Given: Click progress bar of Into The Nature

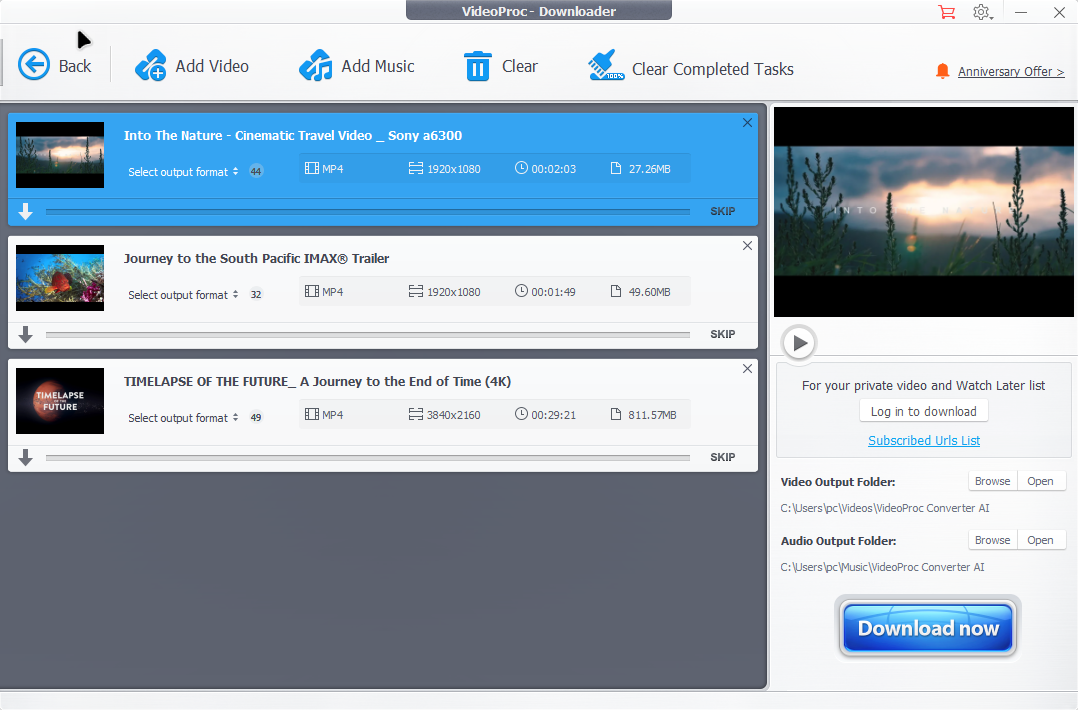Looking at the screenshot, I should 368,212.
